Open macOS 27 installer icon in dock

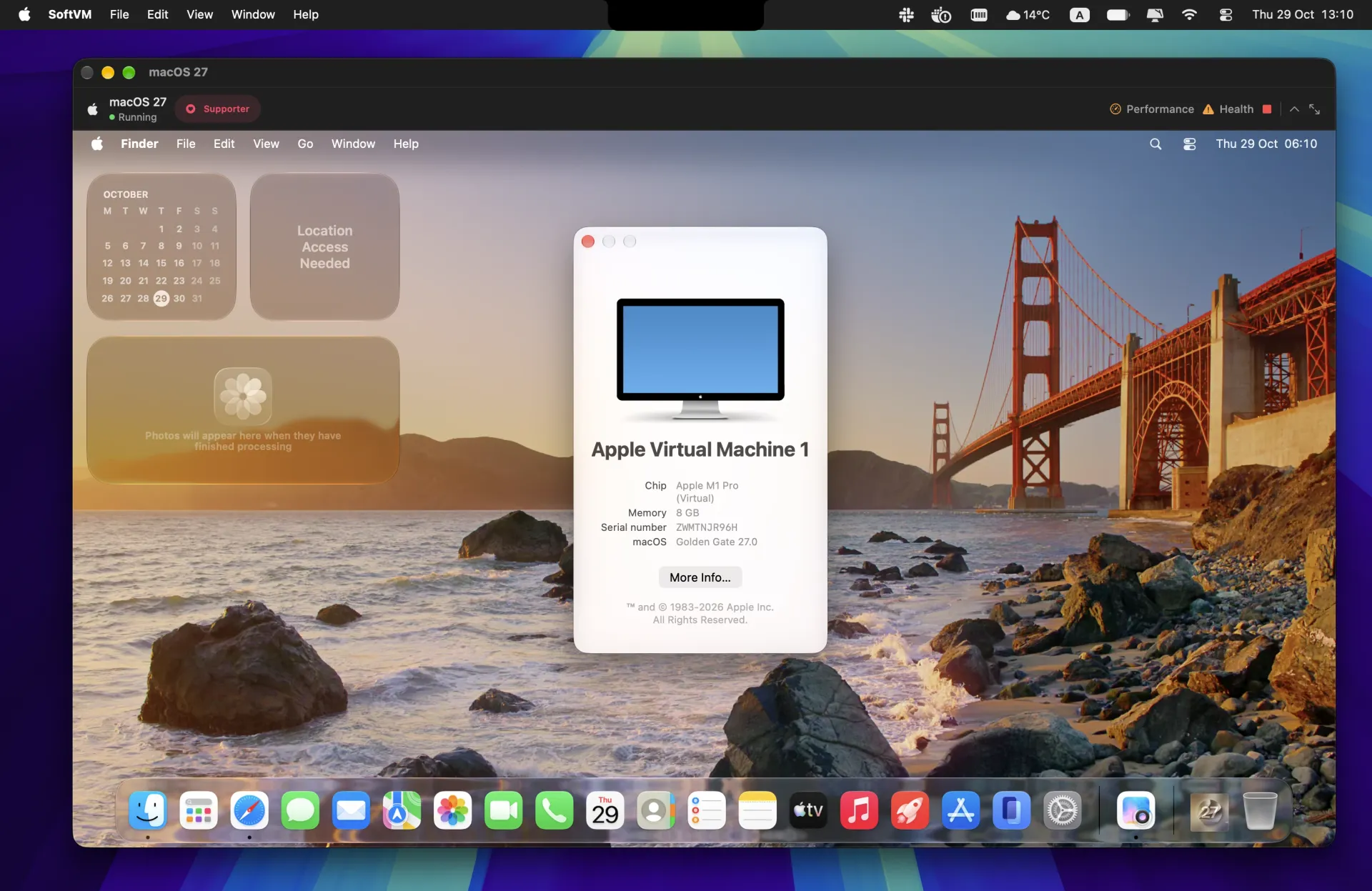(1209, 810)
